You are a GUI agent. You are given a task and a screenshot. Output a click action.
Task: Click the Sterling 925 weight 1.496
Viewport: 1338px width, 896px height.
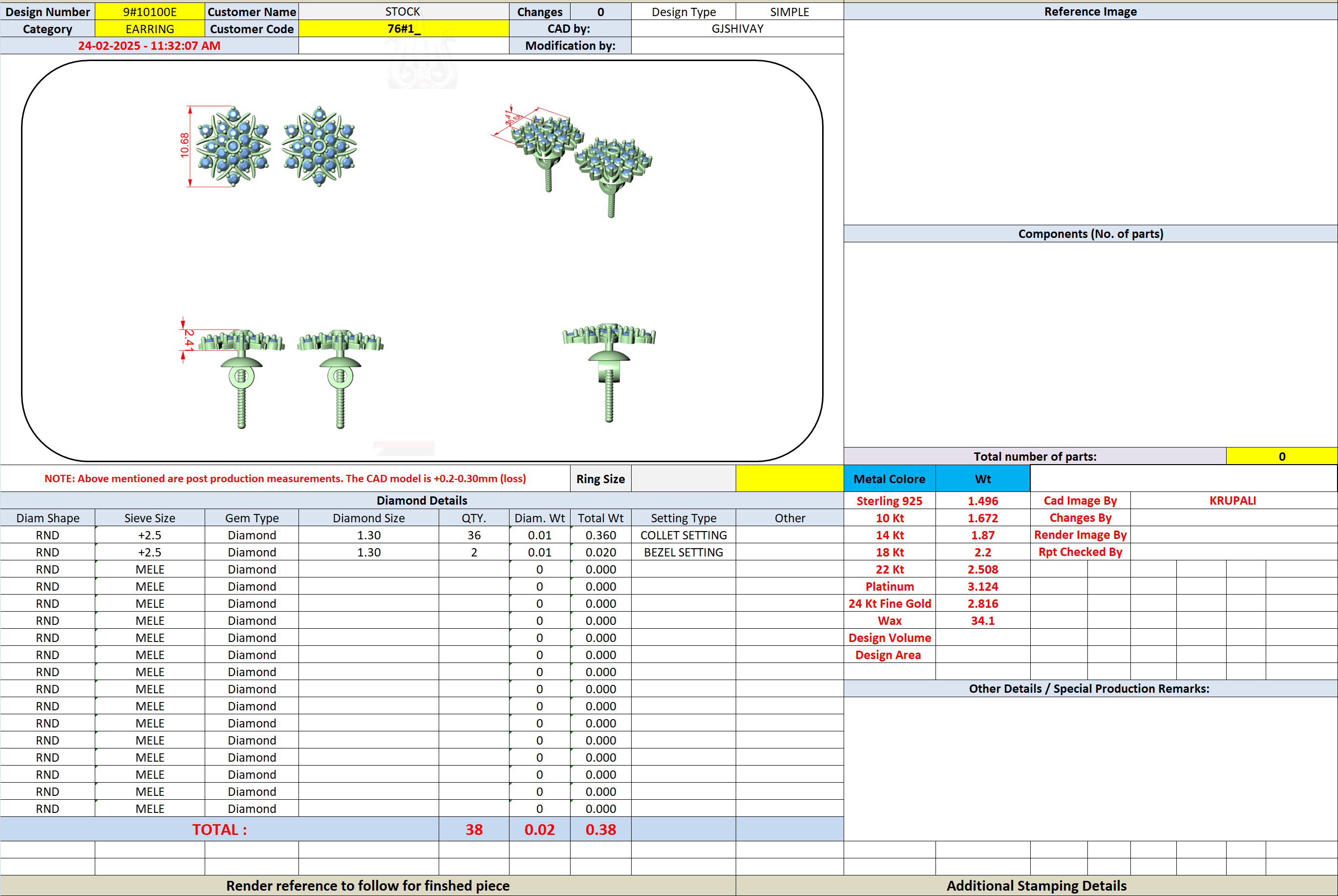pos(983,501)
